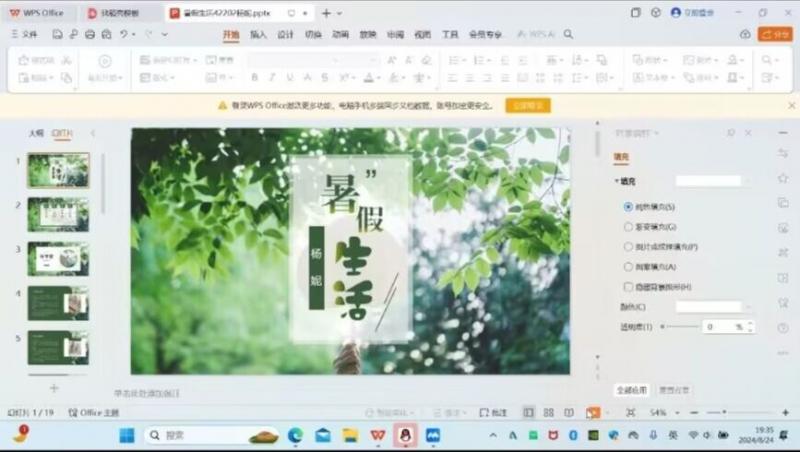Open File Explorer from taskbar

point(350,435)
